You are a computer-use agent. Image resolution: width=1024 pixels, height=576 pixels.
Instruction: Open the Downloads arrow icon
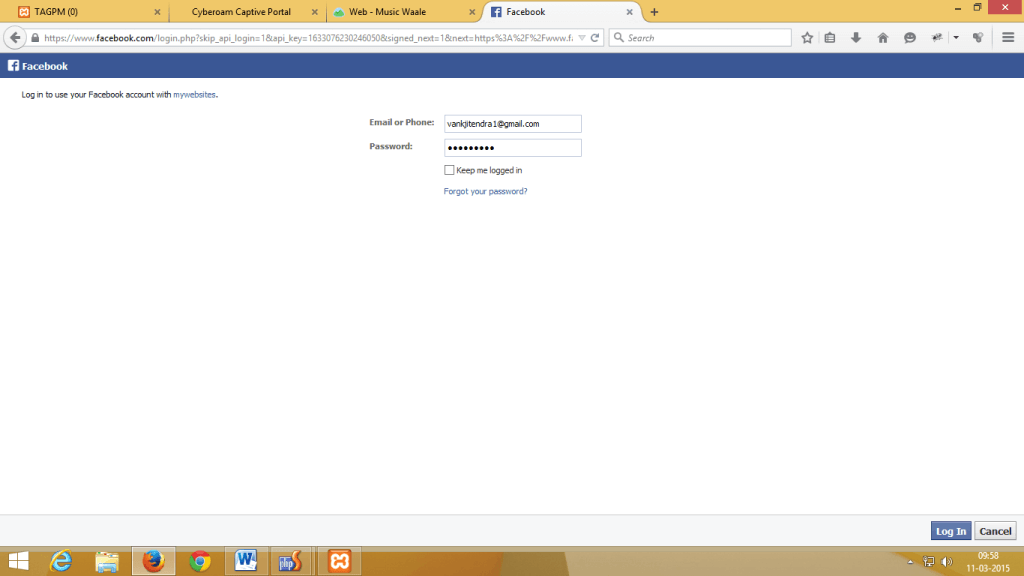click(x=856, y=38)
